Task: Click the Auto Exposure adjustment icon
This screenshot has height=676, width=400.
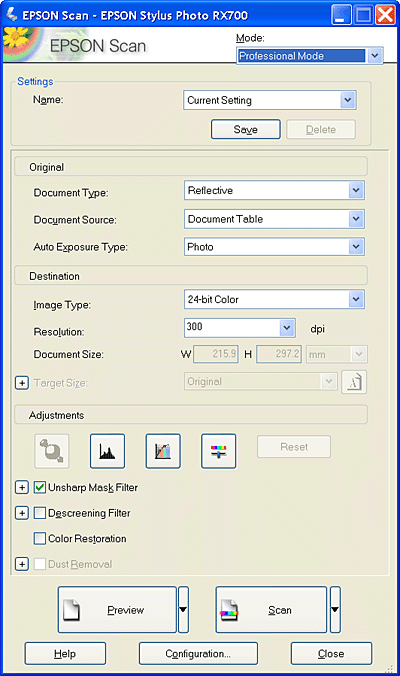Action: [x=52, y=451]
